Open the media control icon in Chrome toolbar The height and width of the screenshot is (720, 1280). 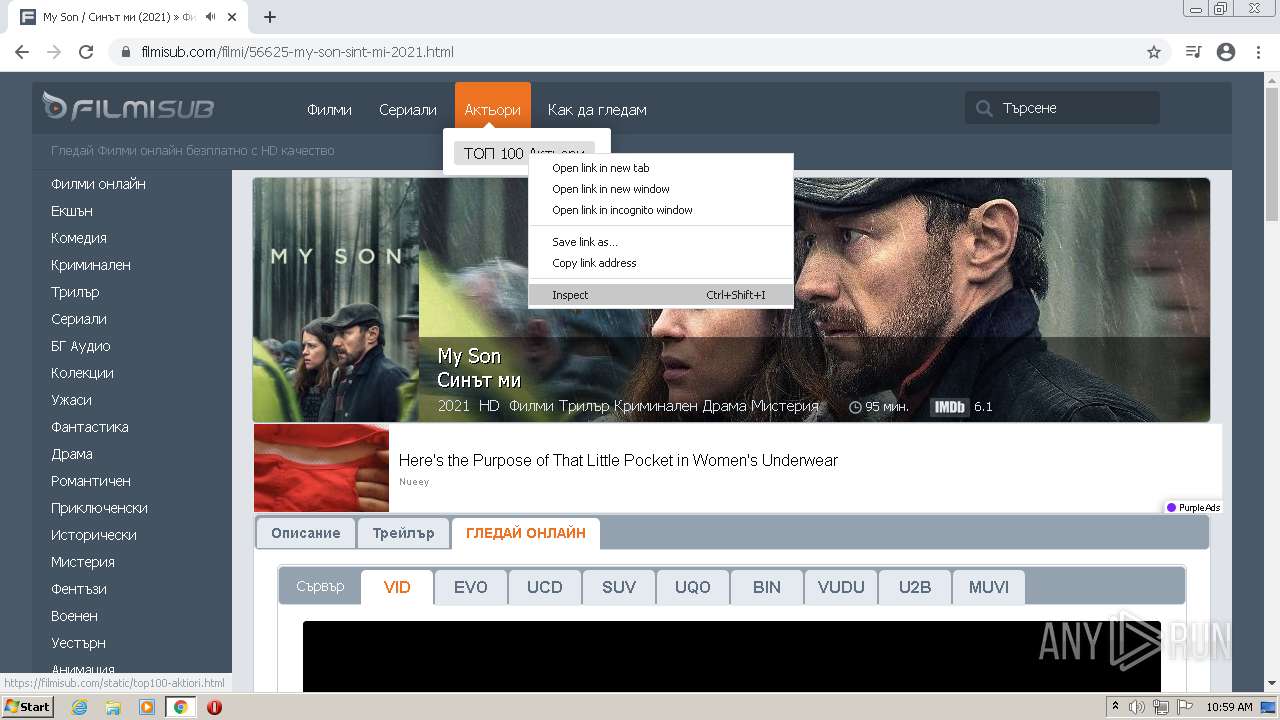(x=1193, y=52)
